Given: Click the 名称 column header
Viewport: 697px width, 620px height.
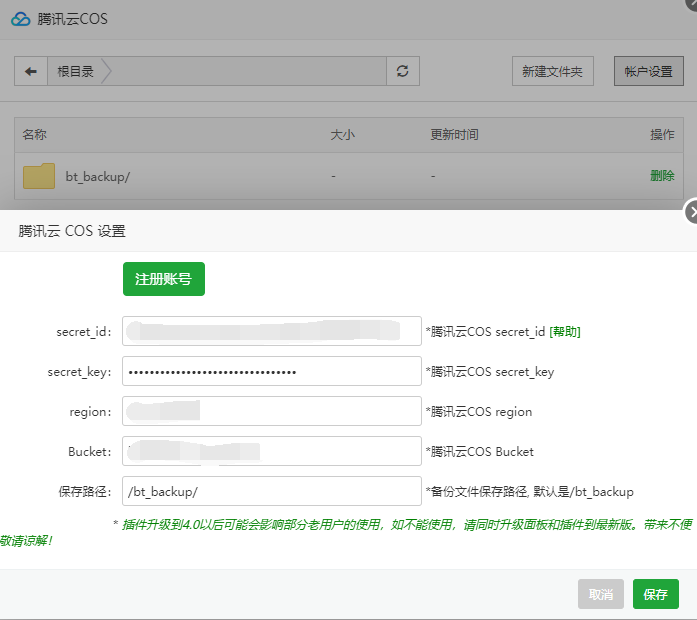Looking at the screenshot, I should (x=35, y=134).
